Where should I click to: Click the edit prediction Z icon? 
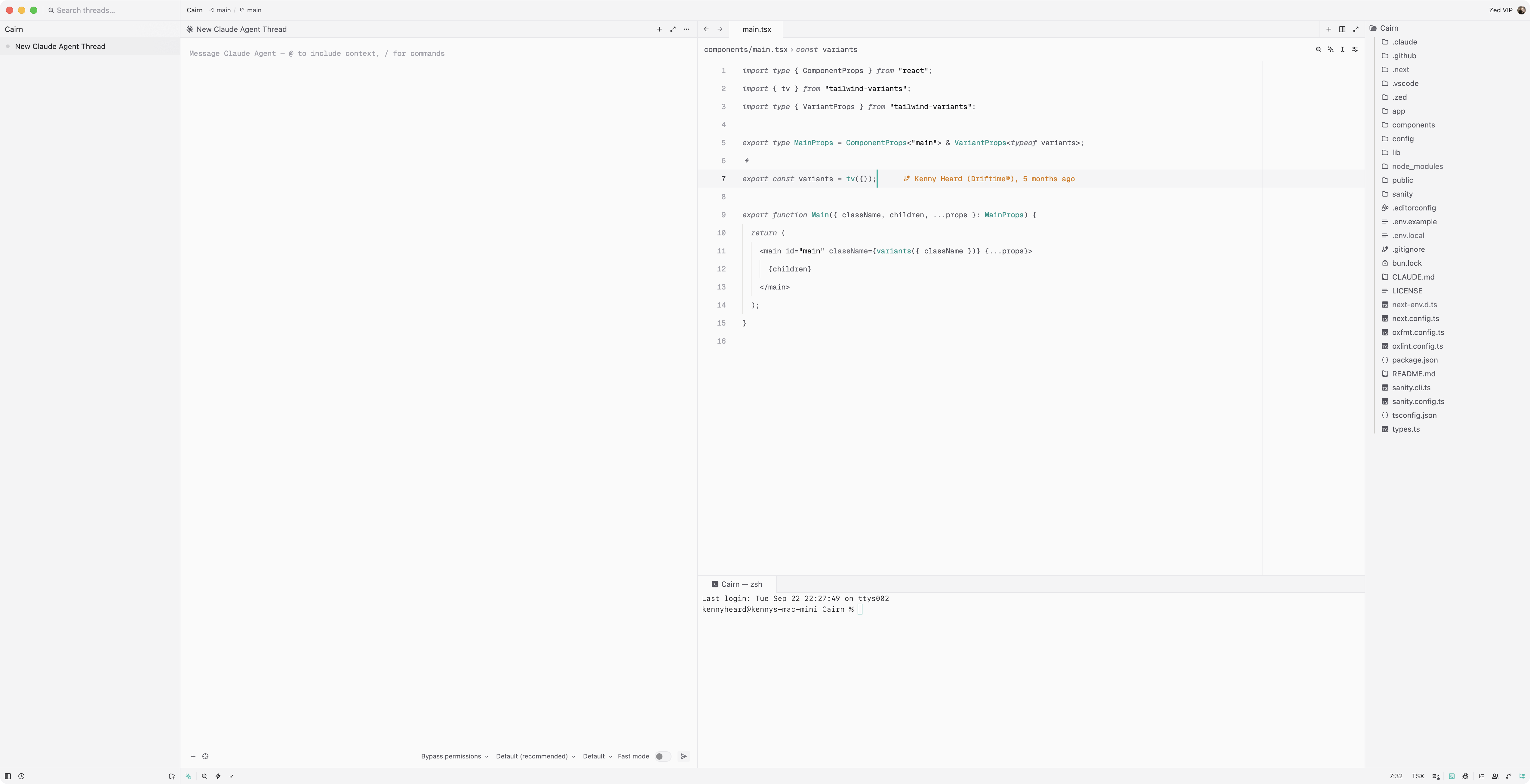[1436, 776]
